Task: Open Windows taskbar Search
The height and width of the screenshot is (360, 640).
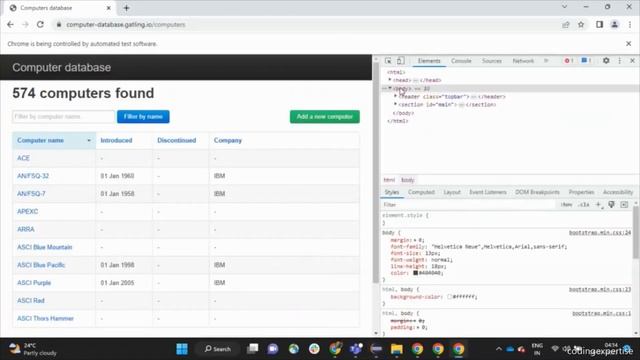Action: tap(218, 349)
